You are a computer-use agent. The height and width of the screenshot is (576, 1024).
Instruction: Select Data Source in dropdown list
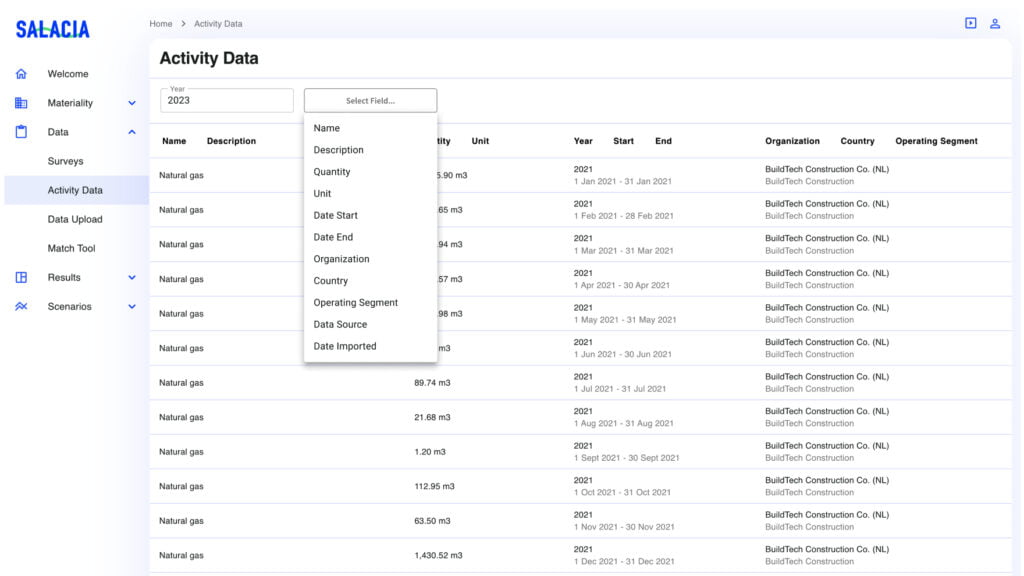[x=340, y=324]
